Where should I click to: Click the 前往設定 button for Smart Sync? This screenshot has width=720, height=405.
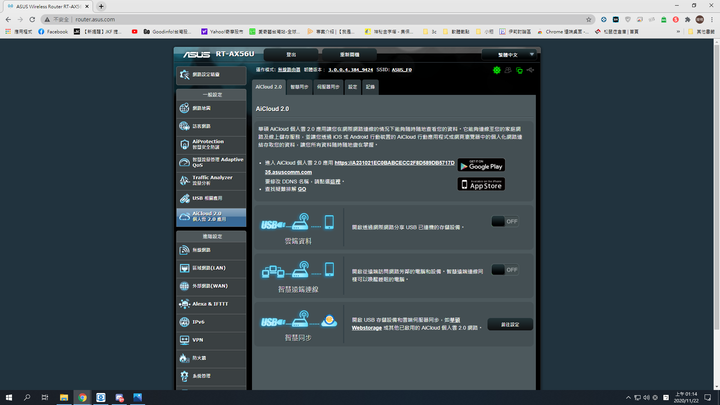(510, 324)
